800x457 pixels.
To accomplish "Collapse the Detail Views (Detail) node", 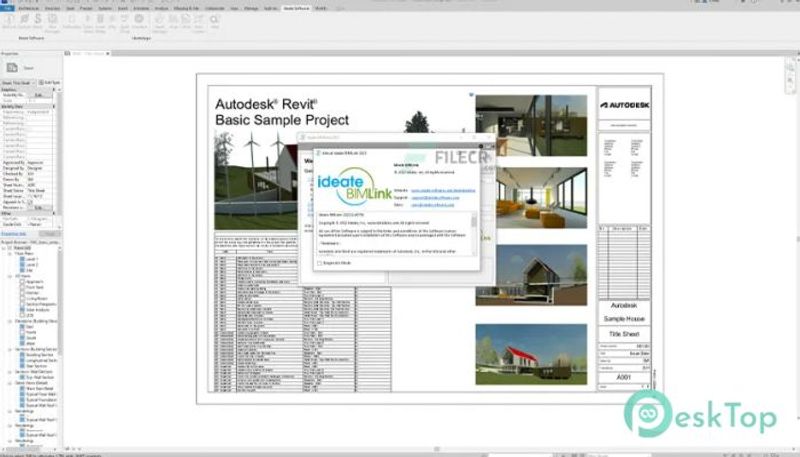I will [x=10, y=383].
